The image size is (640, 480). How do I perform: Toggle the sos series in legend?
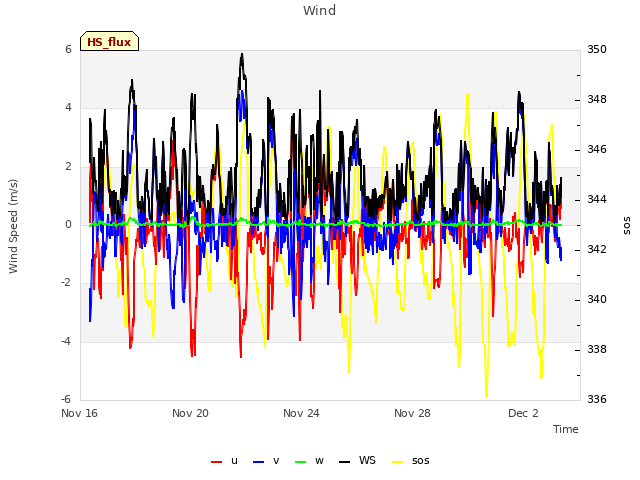411,461
